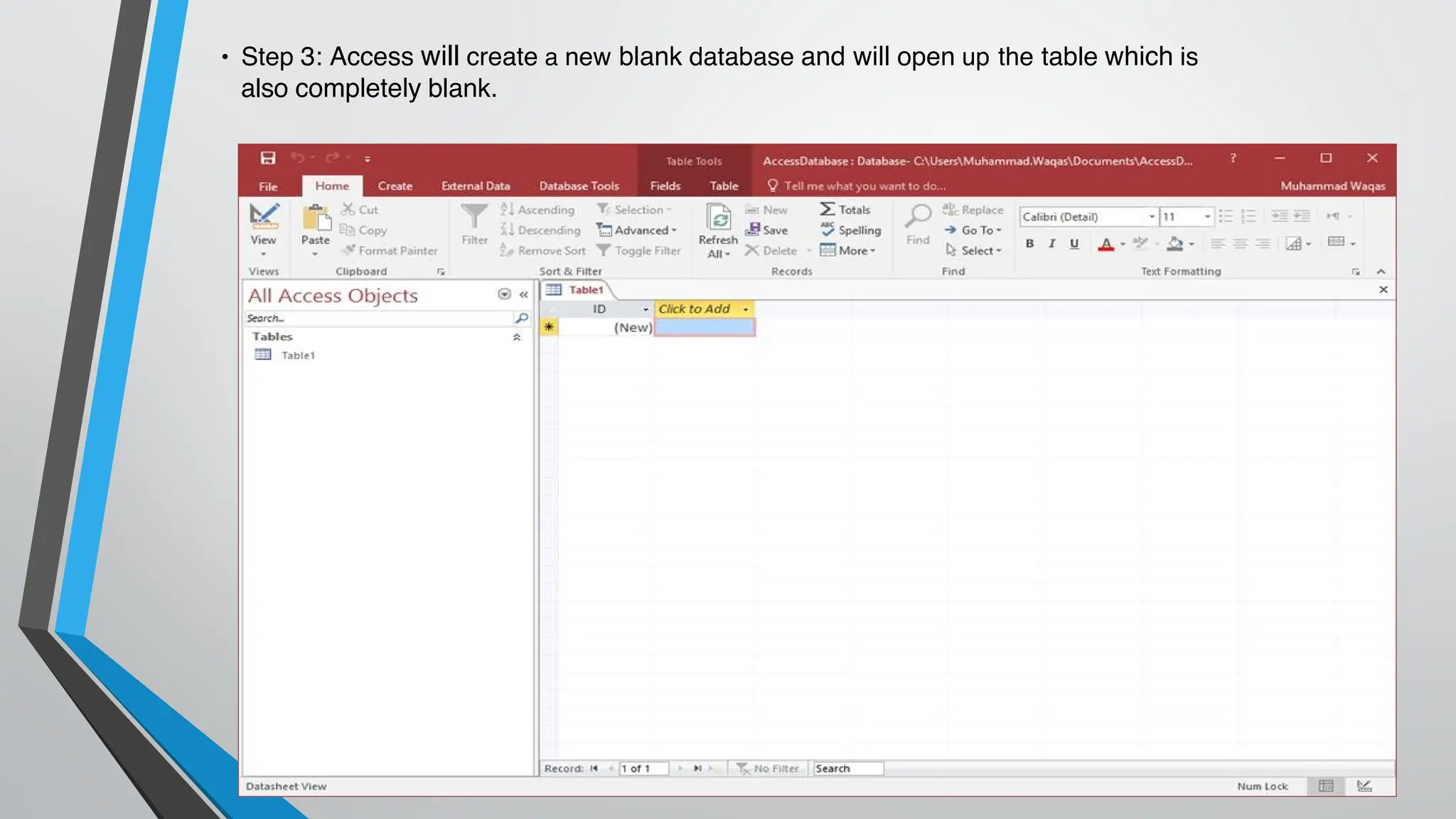
Task: Open the Go To dropdown
Action: (973, 230)
